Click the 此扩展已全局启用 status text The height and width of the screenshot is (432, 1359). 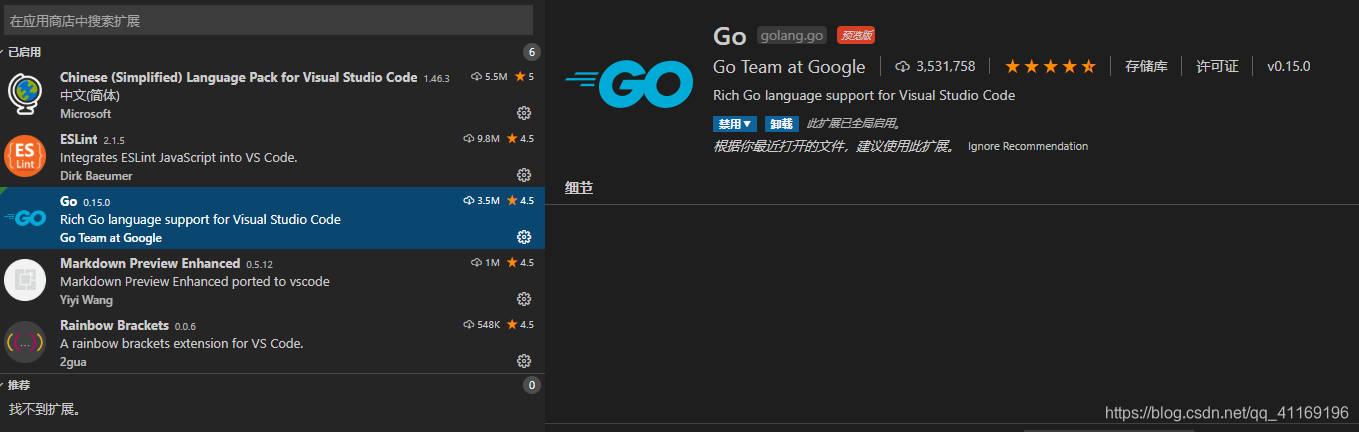(854, 124)
